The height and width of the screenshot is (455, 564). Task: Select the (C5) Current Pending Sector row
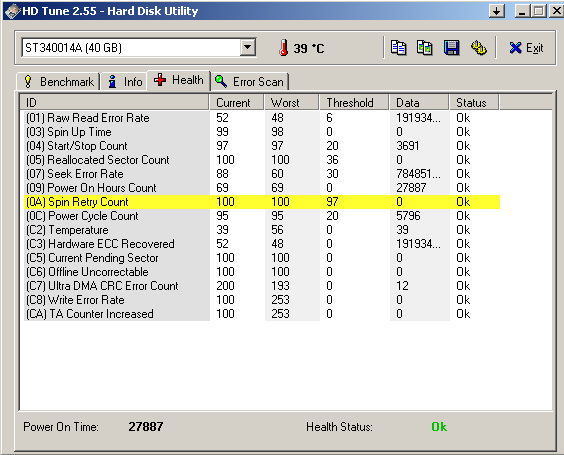pos(262,258)
